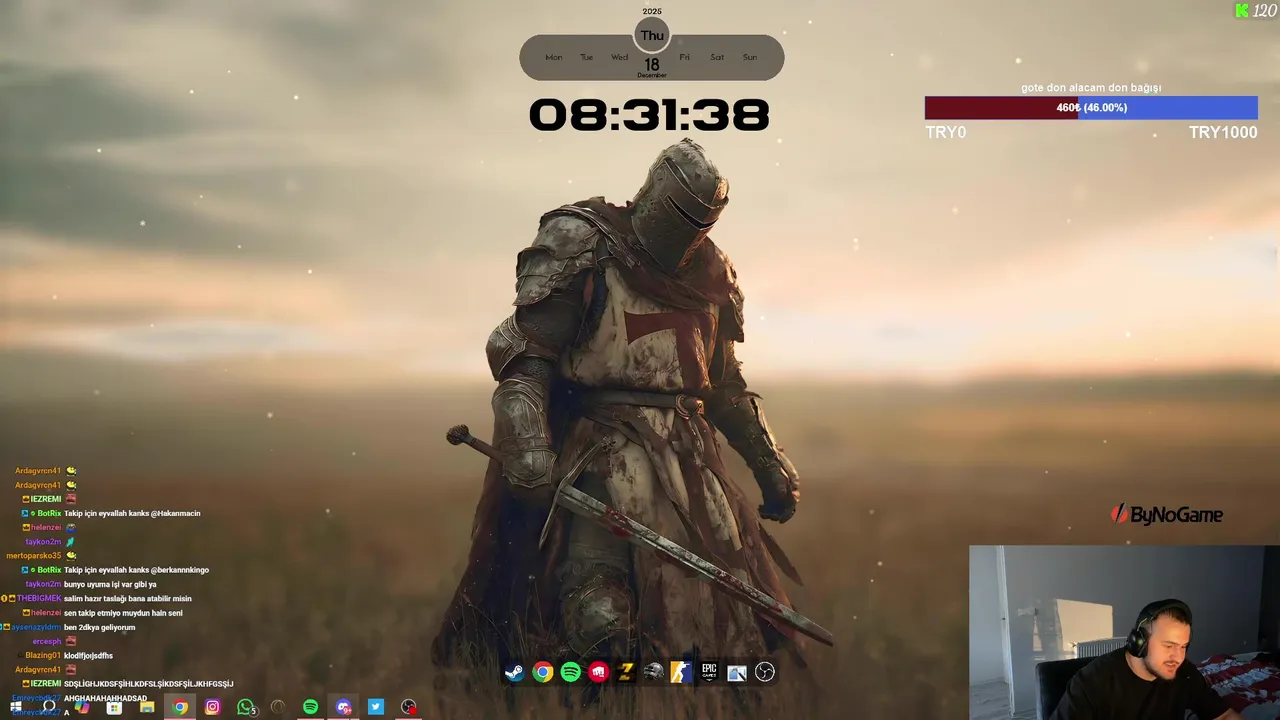Launch OBS Studio from the dock
The width and height of the screenshot is (1280, 720).
tap(765, 672)
